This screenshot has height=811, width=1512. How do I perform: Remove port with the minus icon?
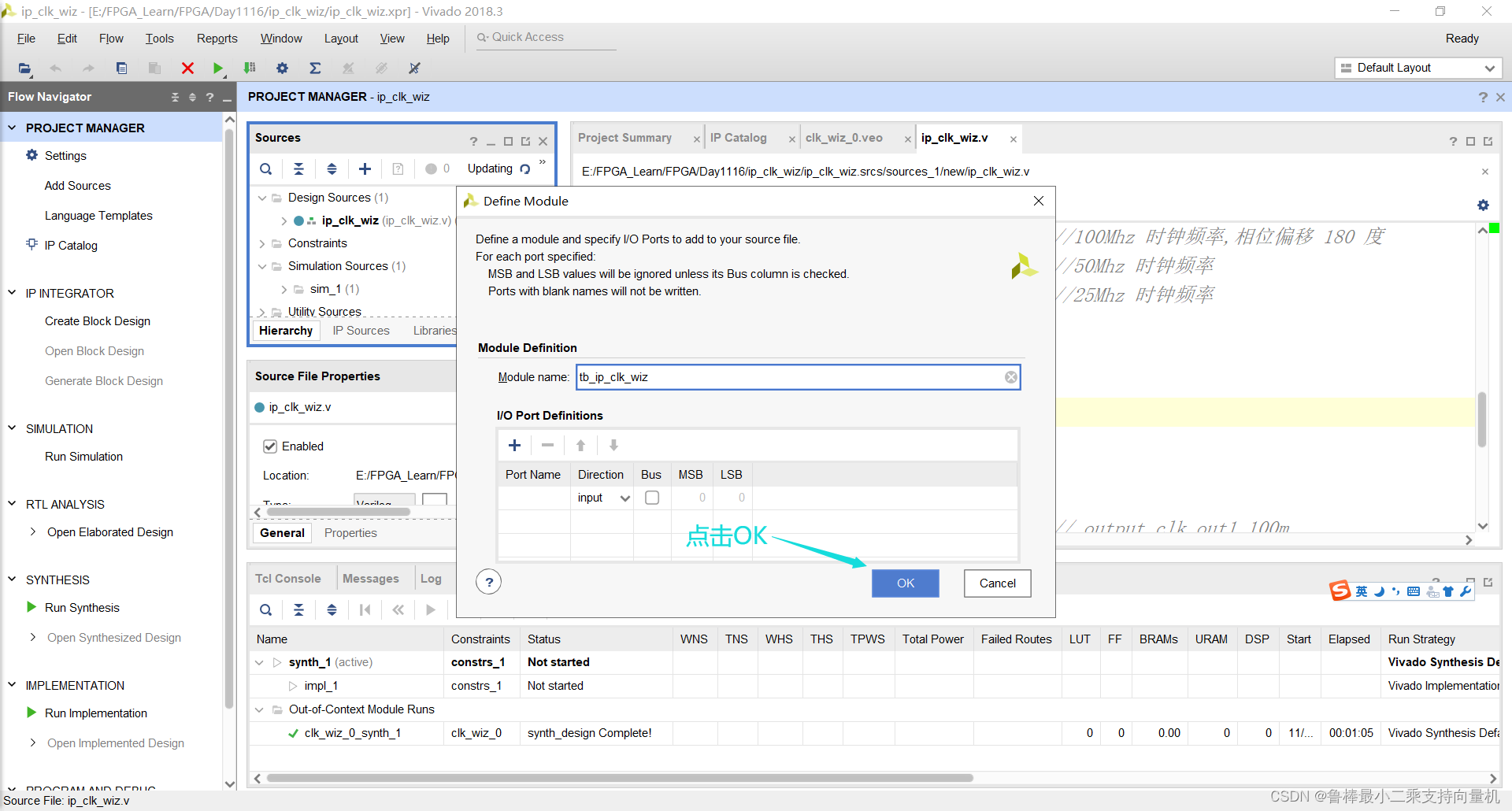[547, 446]
